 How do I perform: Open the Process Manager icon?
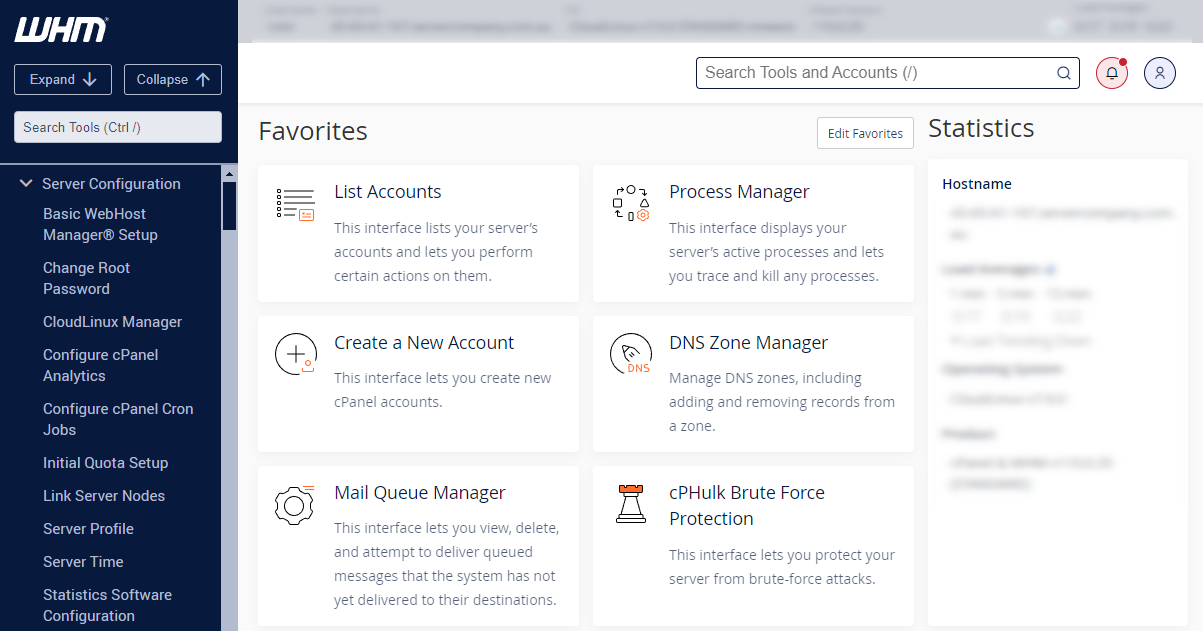[x=630, y=203]
